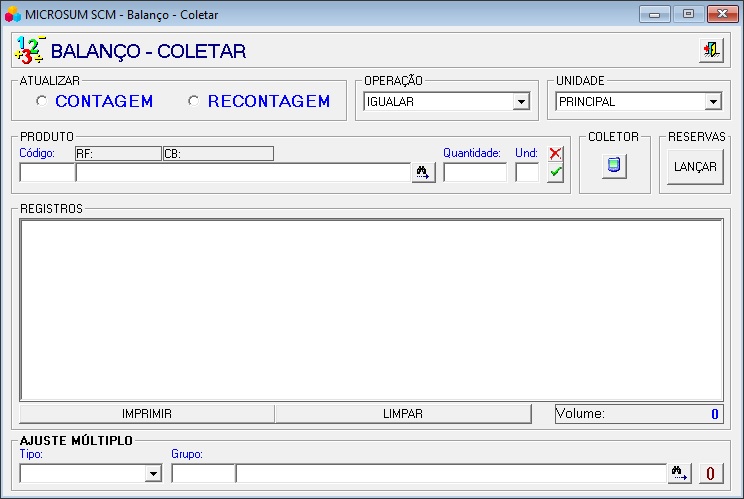Screen dimensions: 744x499
Task: Click the MICROSUM app icon in title bar
Action: click(x=13, y=14)
